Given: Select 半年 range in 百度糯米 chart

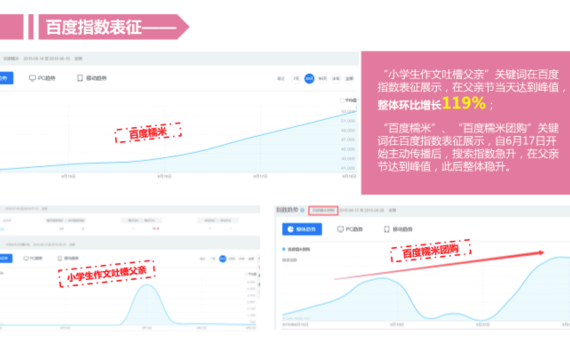Looking at the screenshot, I should pos(336,78).
